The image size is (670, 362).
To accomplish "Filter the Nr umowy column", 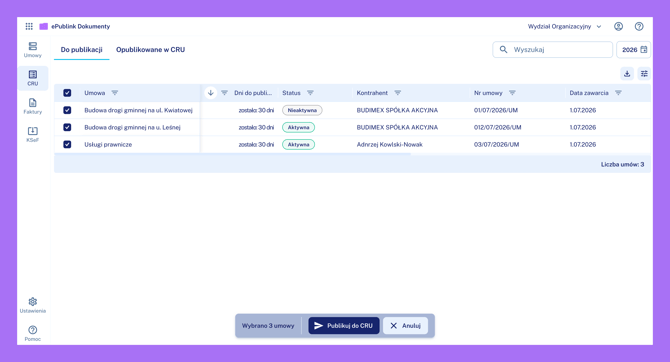I will tap(512, 93).
